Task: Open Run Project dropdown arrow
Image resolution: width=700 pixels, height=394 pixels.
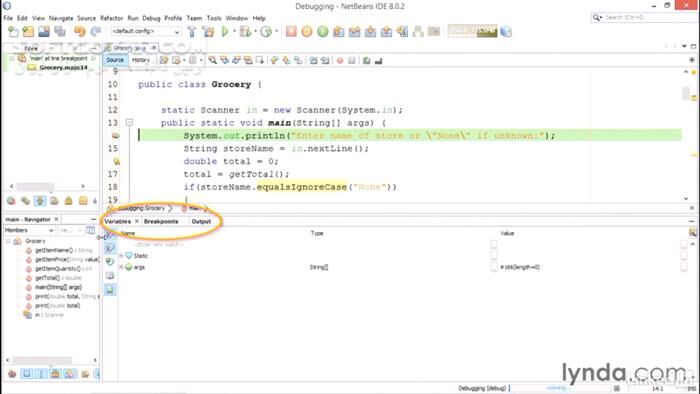Action: [234, 31]
